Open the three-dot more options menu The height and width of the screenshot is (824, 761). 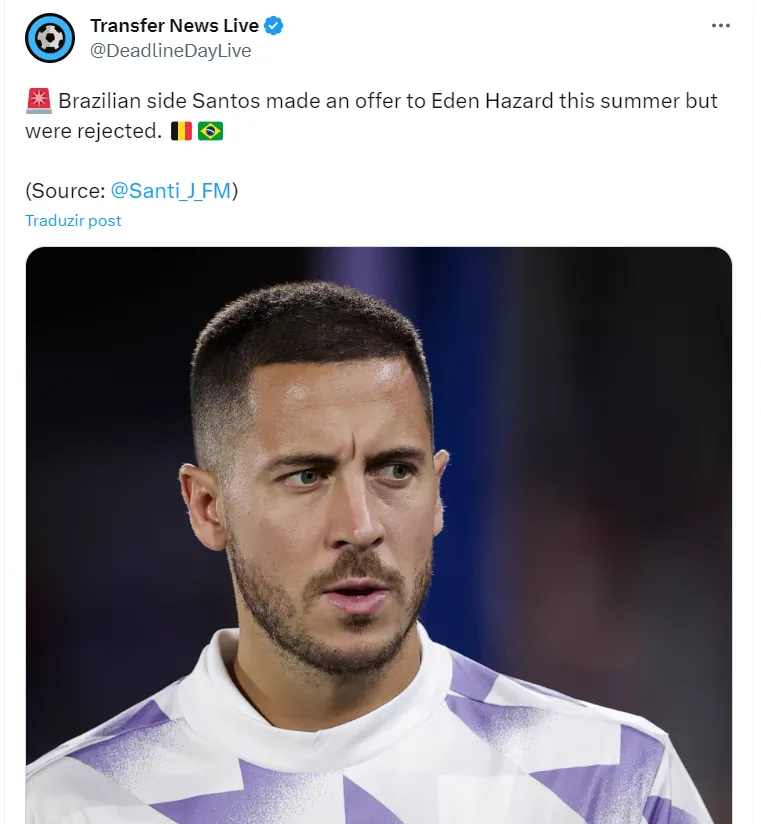click(x=720, y=26)
